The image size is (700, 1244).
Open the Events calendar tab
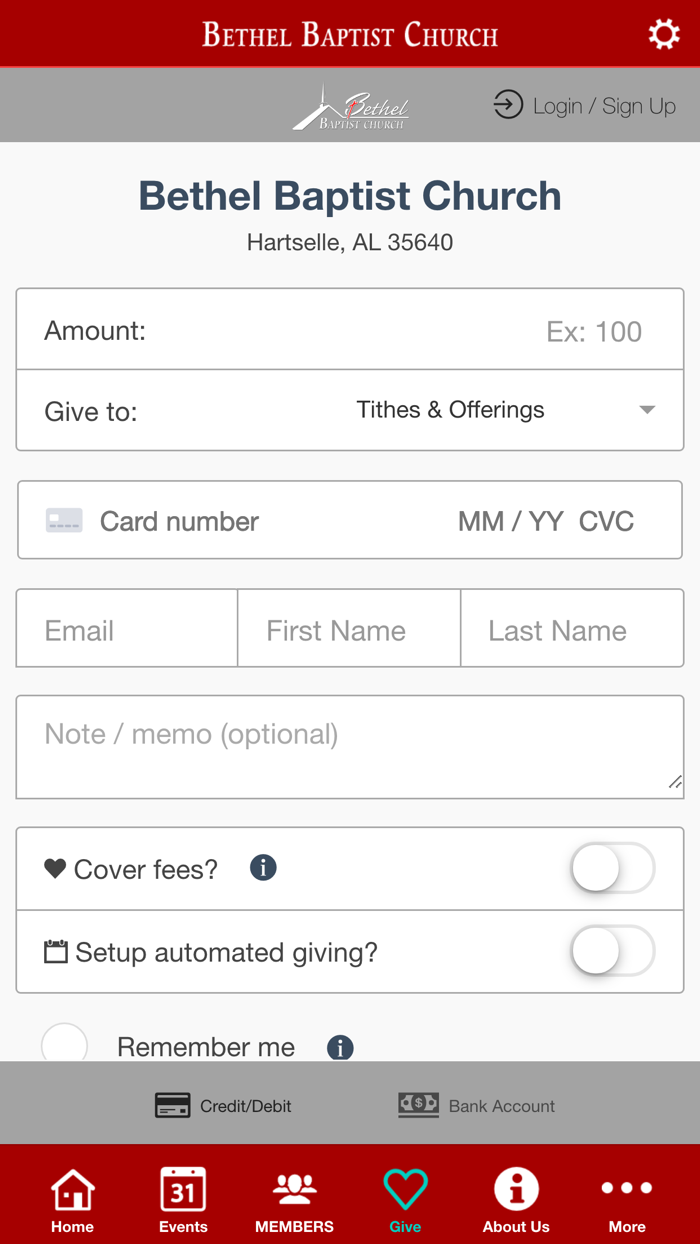click(183, 1201)
